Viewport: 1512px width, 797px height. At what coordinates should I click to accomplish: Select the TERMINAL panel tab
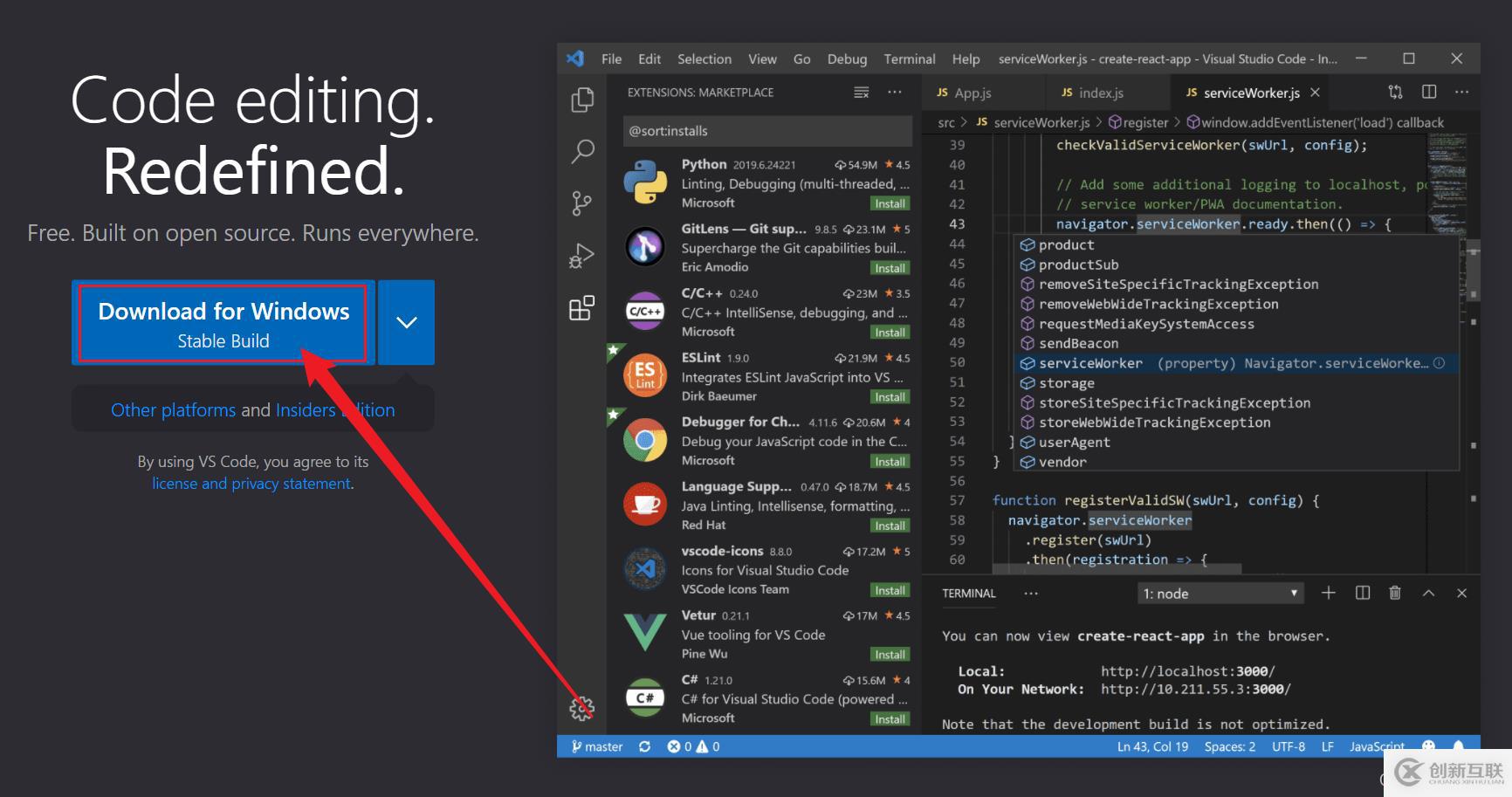(x=968, y=594)
